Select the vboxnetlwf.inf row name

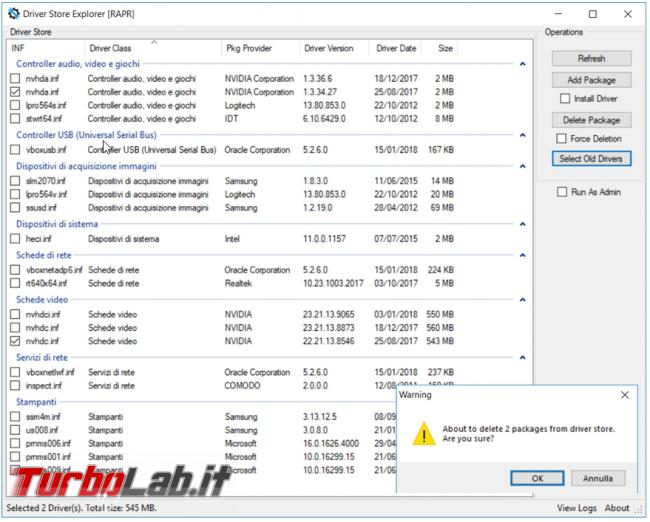[50, 372]
